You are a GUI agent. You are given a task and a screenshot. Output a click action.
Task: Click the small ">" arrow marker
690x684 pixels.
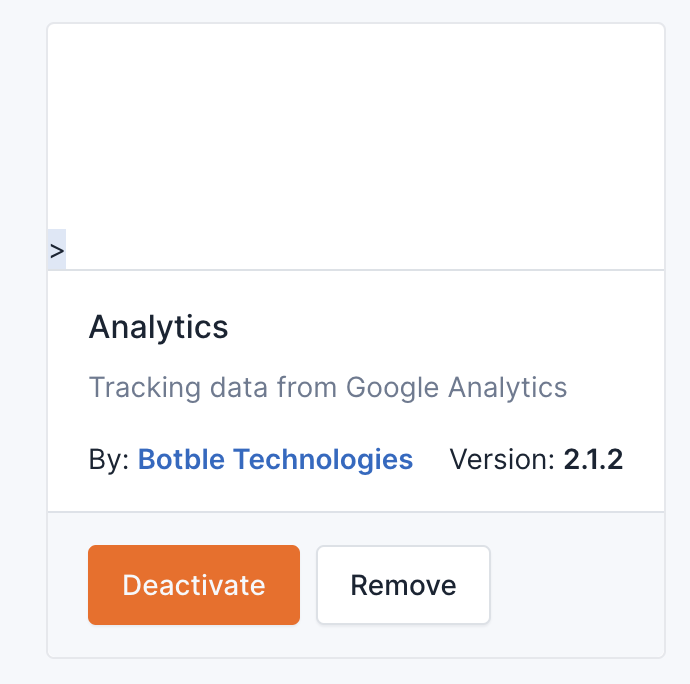click(57, 250)
